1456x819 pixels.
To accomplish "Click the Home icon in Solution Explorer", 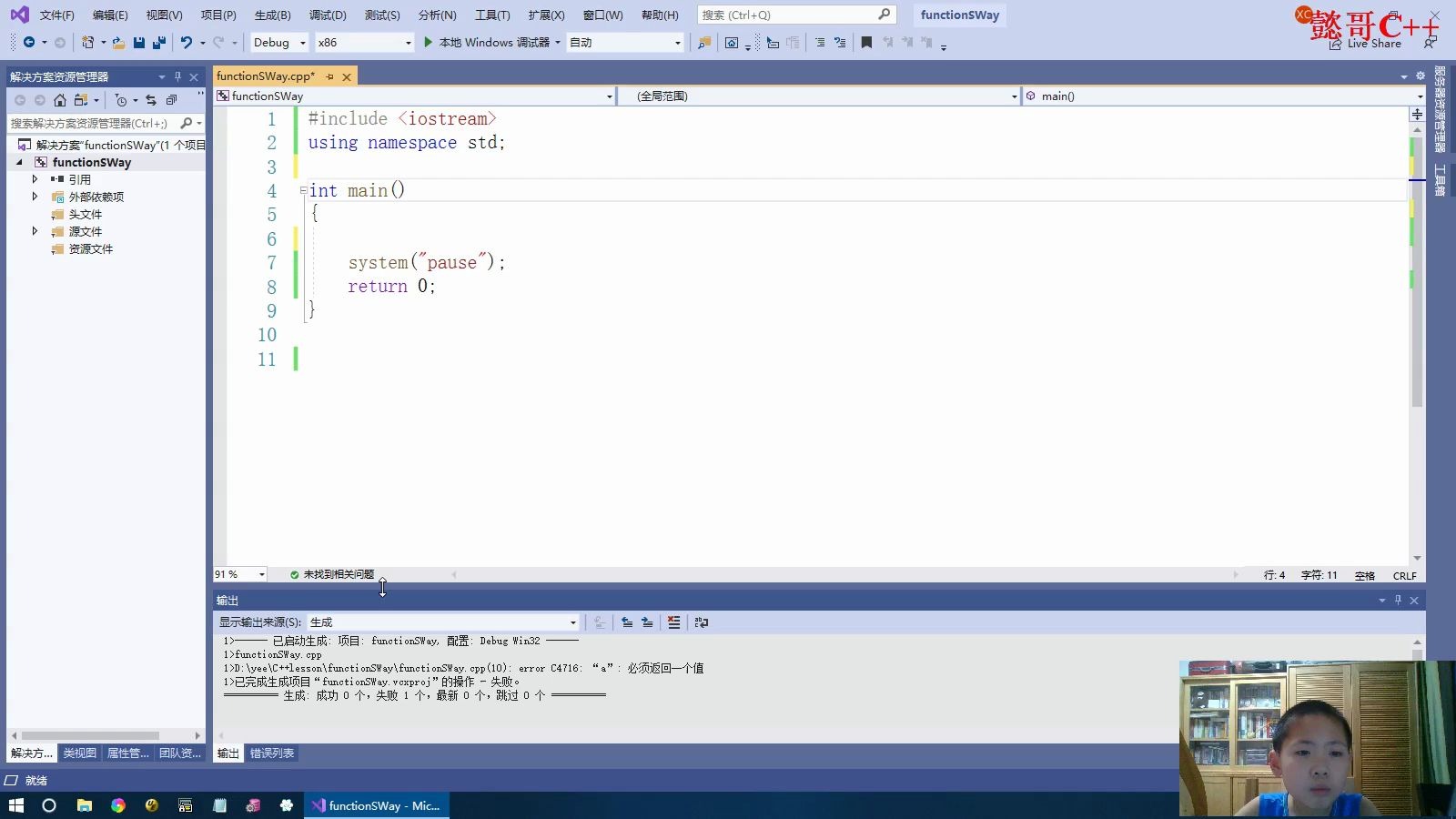I will 59,100.
